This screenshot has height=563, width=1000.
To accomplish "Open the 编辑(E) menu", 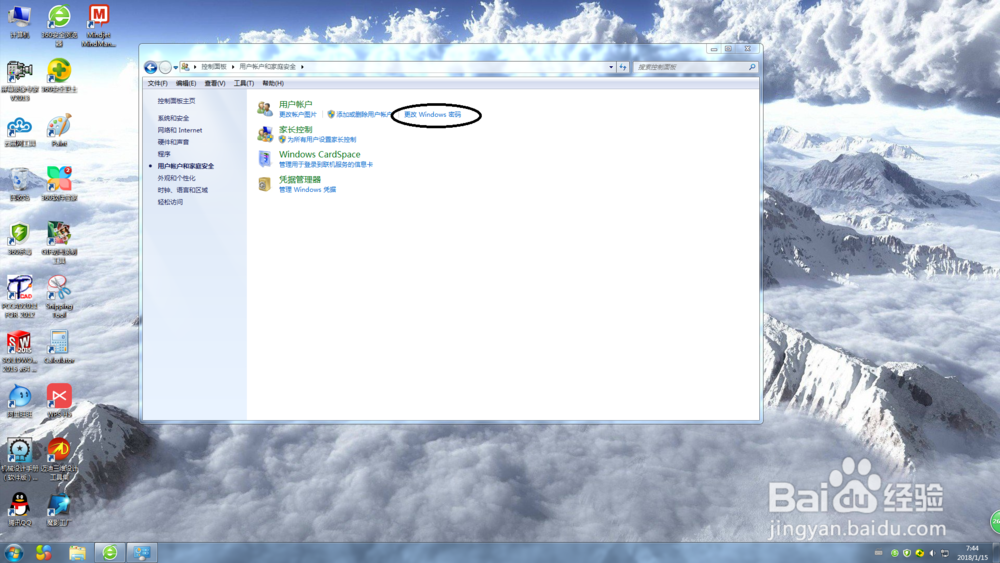I will pyautogui.click(x=186, y=84).
